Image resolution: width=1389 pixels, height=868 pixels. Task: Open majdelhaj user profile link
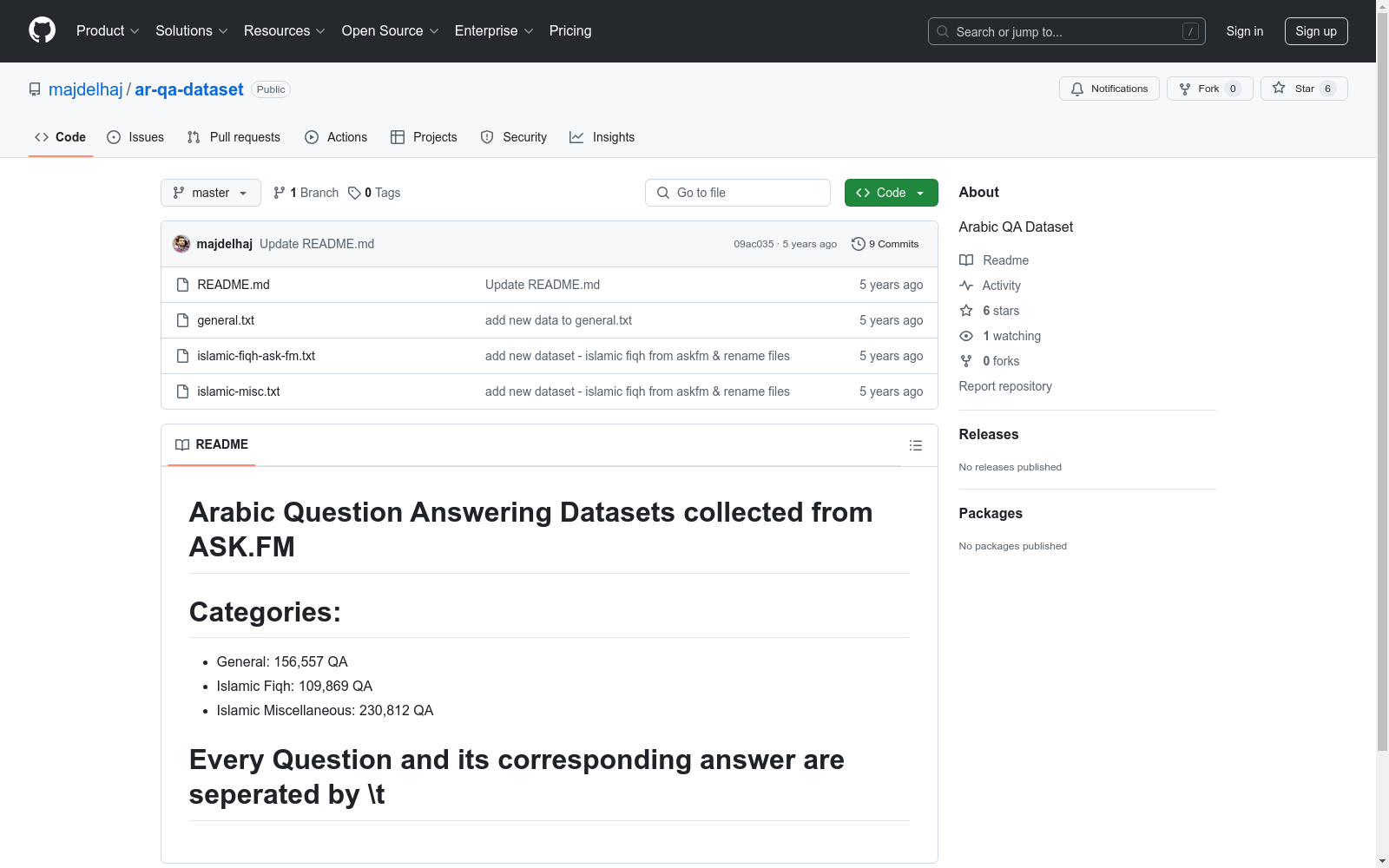point(86,89)
